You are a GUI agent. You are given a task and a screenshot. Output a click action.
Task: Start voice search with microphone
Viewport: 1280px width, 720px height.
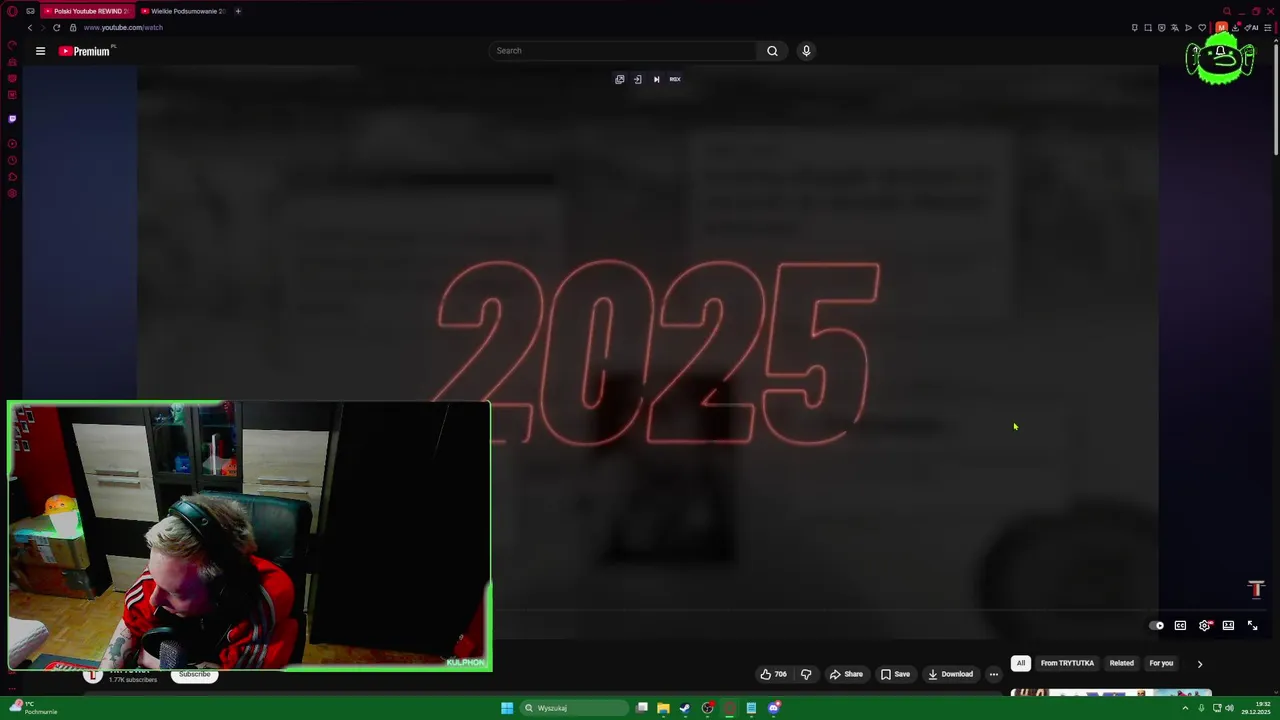pos(806,51)
